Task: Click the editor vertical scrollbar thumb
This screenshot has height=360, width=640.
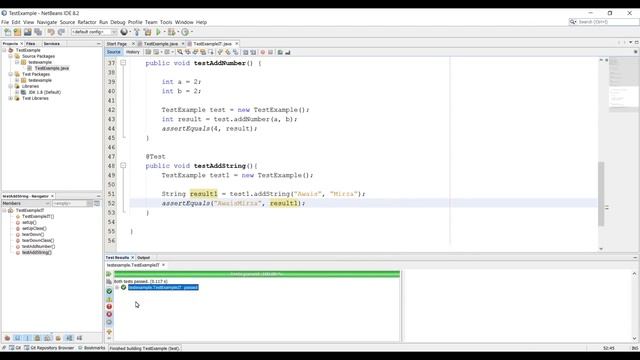Action: [x=601, y=193]
